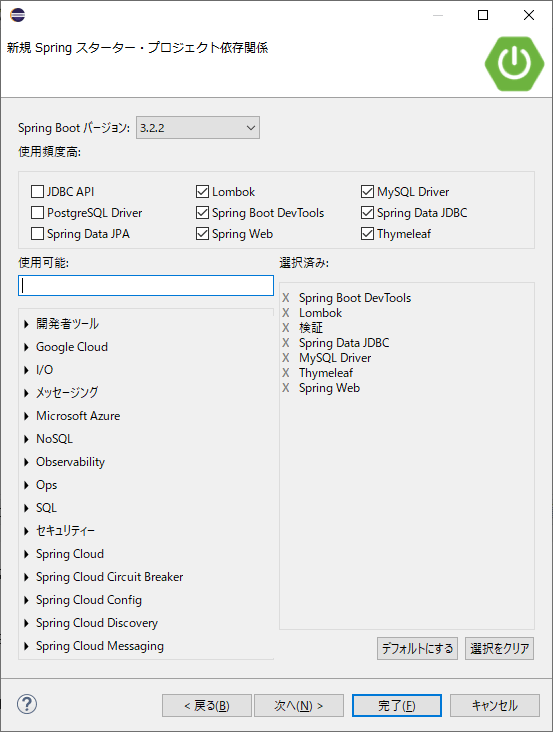553x732 pixels.
Task: Uncheck the Thymeleaf checkbox
Action: 368,233
